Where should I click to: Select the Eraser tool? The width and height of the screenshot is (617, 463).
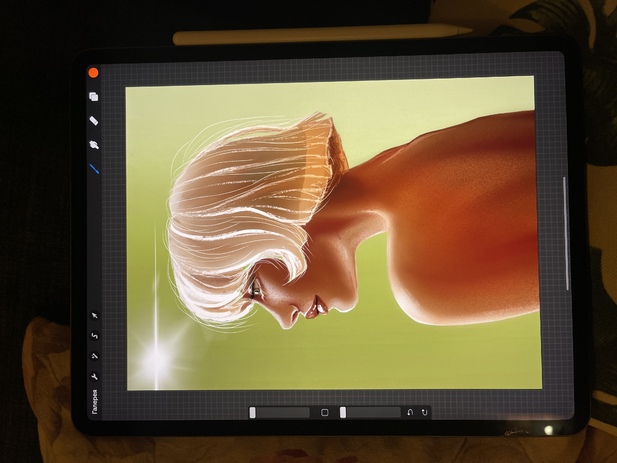(94, 121)
